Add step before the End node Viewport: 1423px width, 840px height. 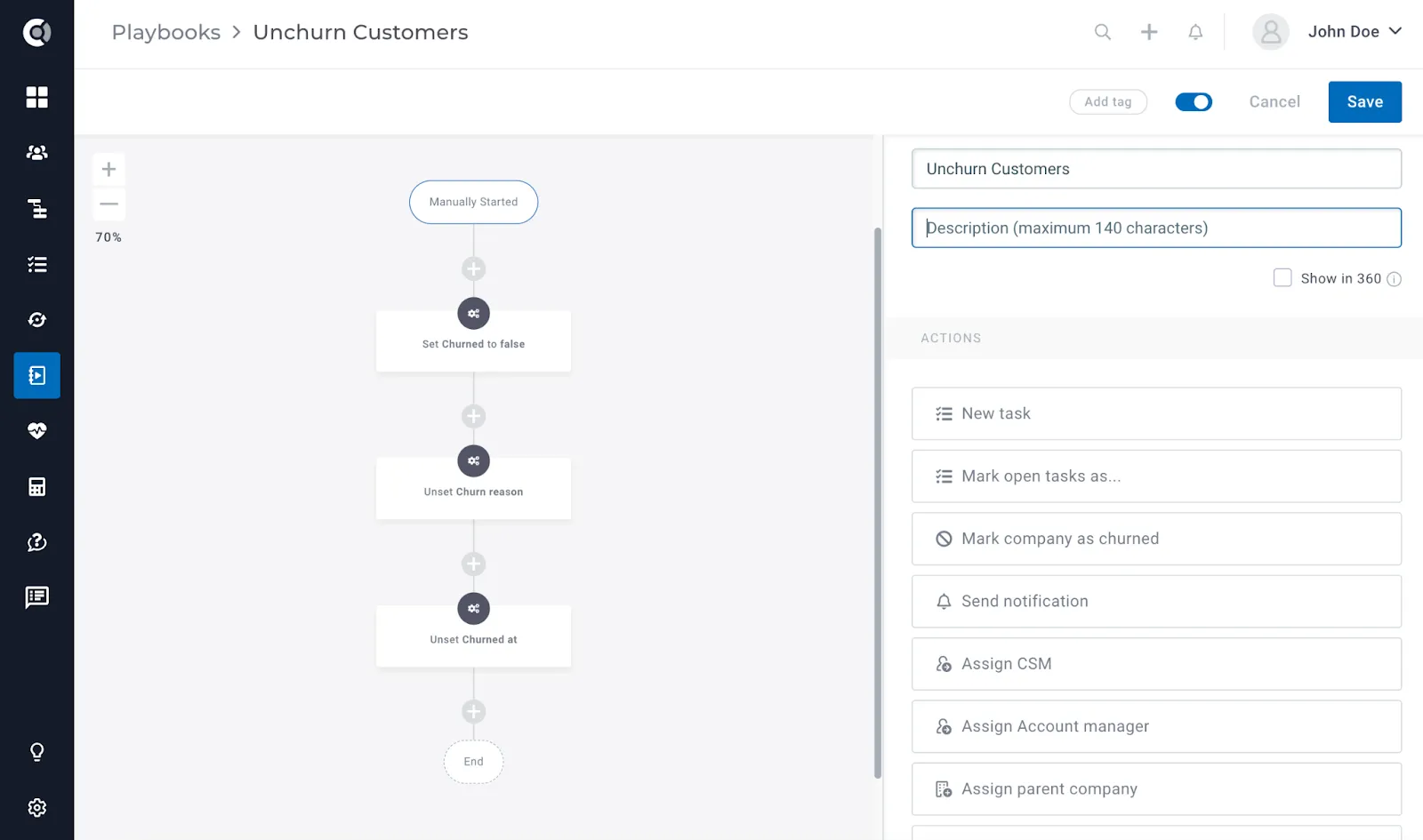473,712
